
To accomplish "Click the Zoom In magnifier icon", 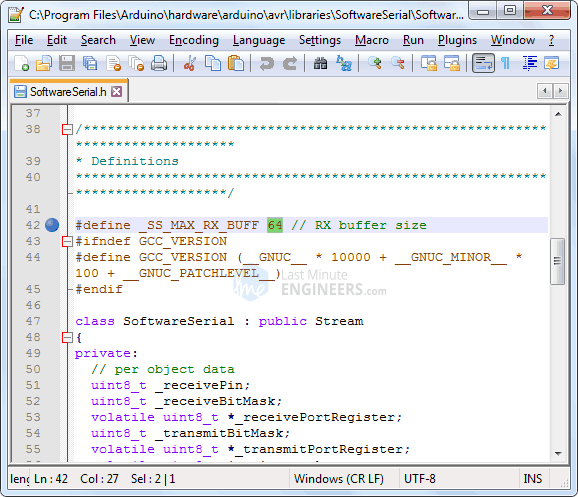I will 375,63.
